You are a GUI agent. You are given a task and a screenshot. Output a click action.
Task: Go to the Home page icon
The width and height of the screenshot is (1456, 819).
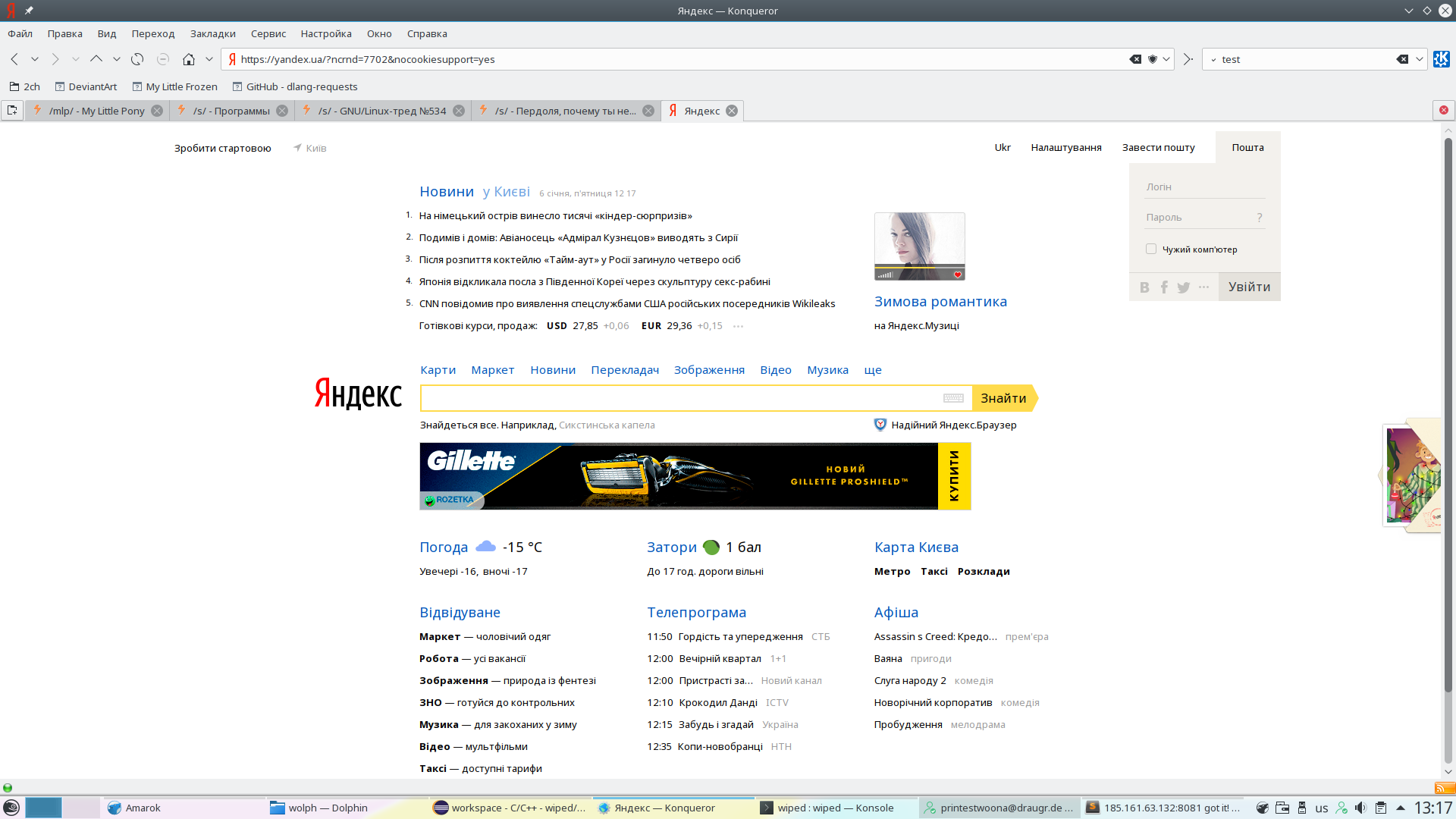pyautogui.click(x=189, y=59)
